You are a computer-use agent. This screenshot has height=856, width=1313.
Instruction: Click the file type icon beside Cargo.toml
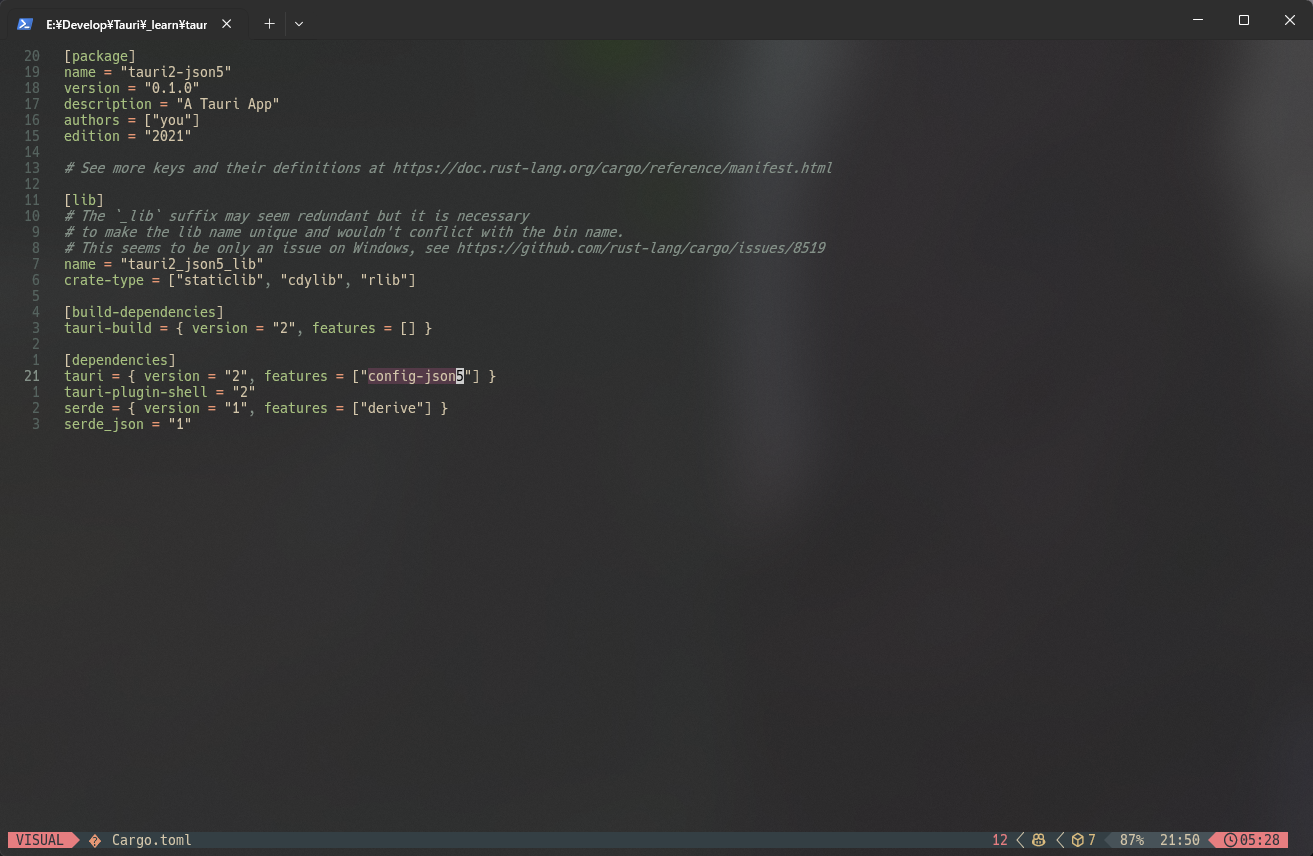pos(95,840)
